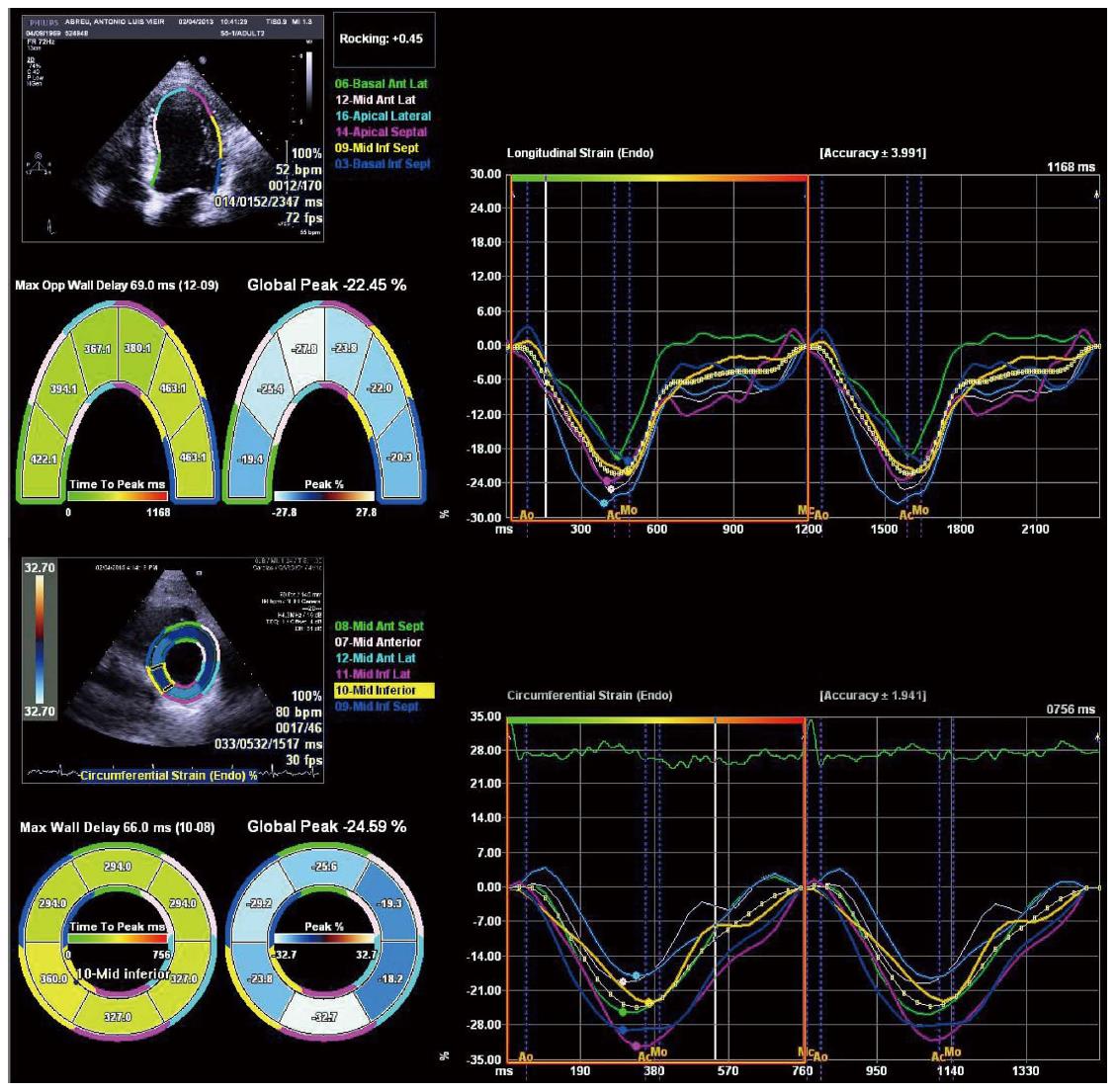Select the 07-Mid Anterior segment label
1116x1092 pixels.
[x=378, y=642]
